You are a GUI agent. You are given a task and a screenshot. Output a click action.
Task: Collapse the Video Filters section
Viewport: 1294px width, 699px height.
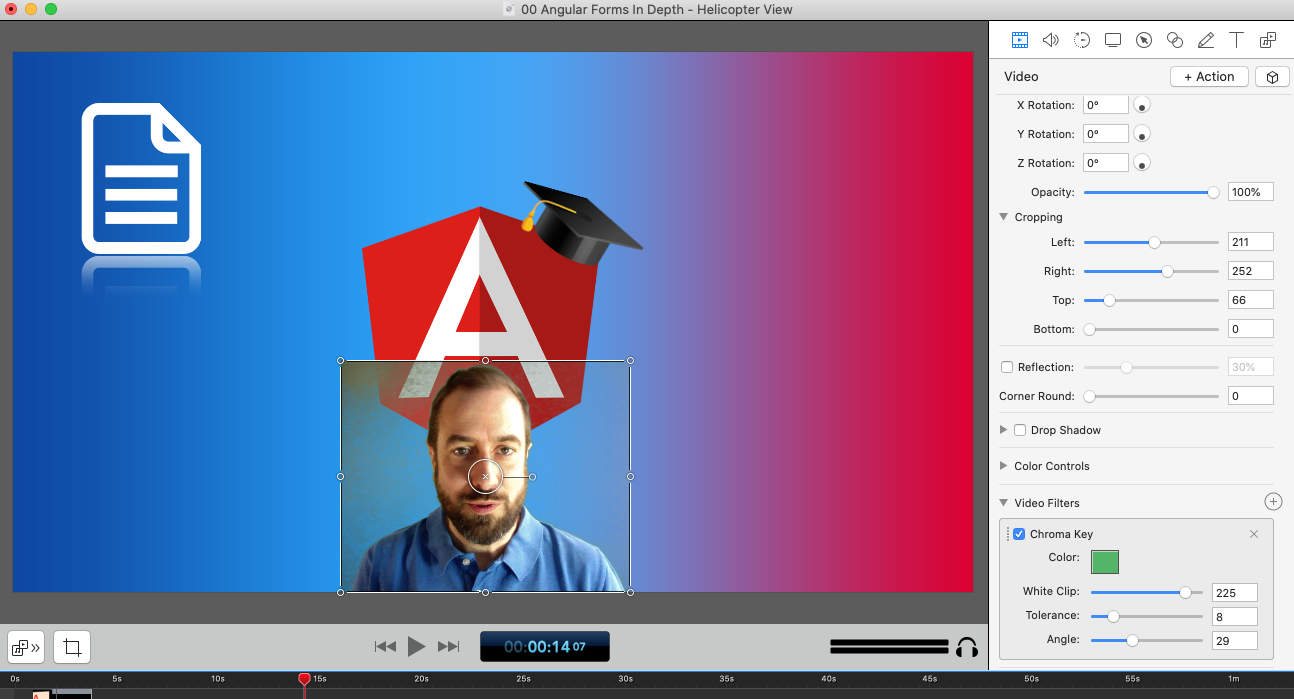(1003, 503)
